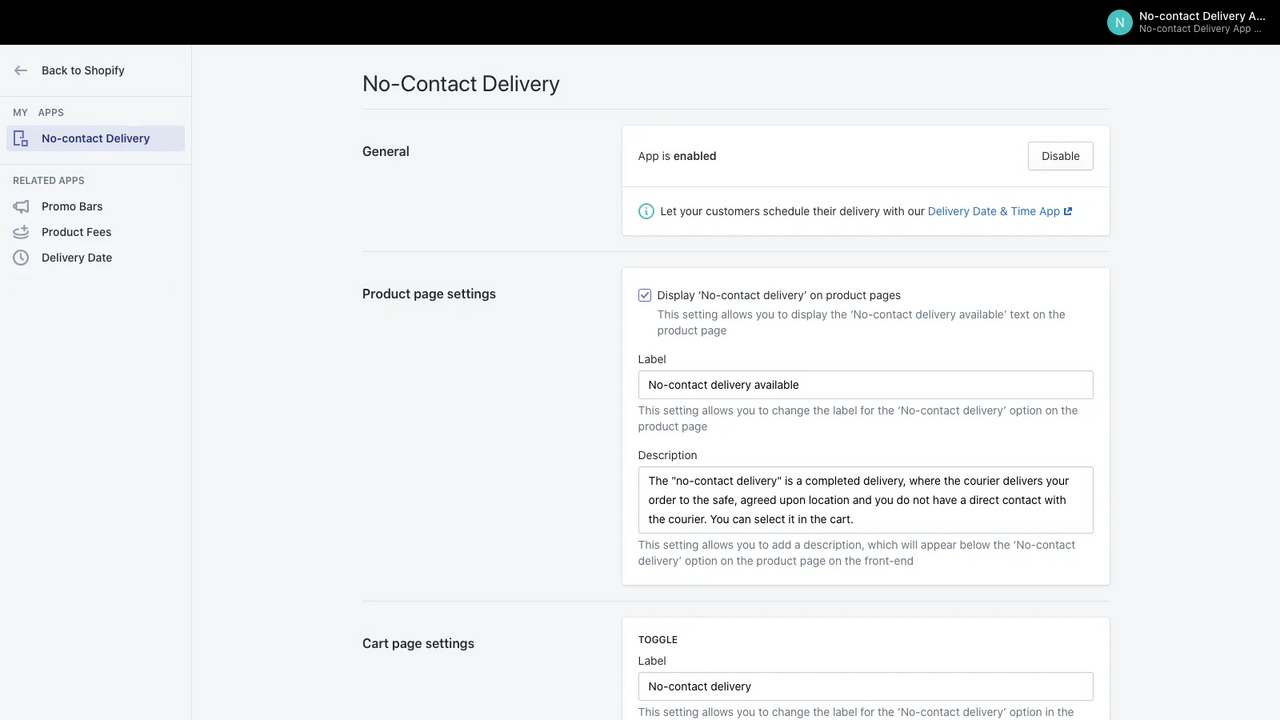The height and width of the screenshot is (720, 1280).
Task: Click the Delivery Date clock icon
Action: pos(21,258)
